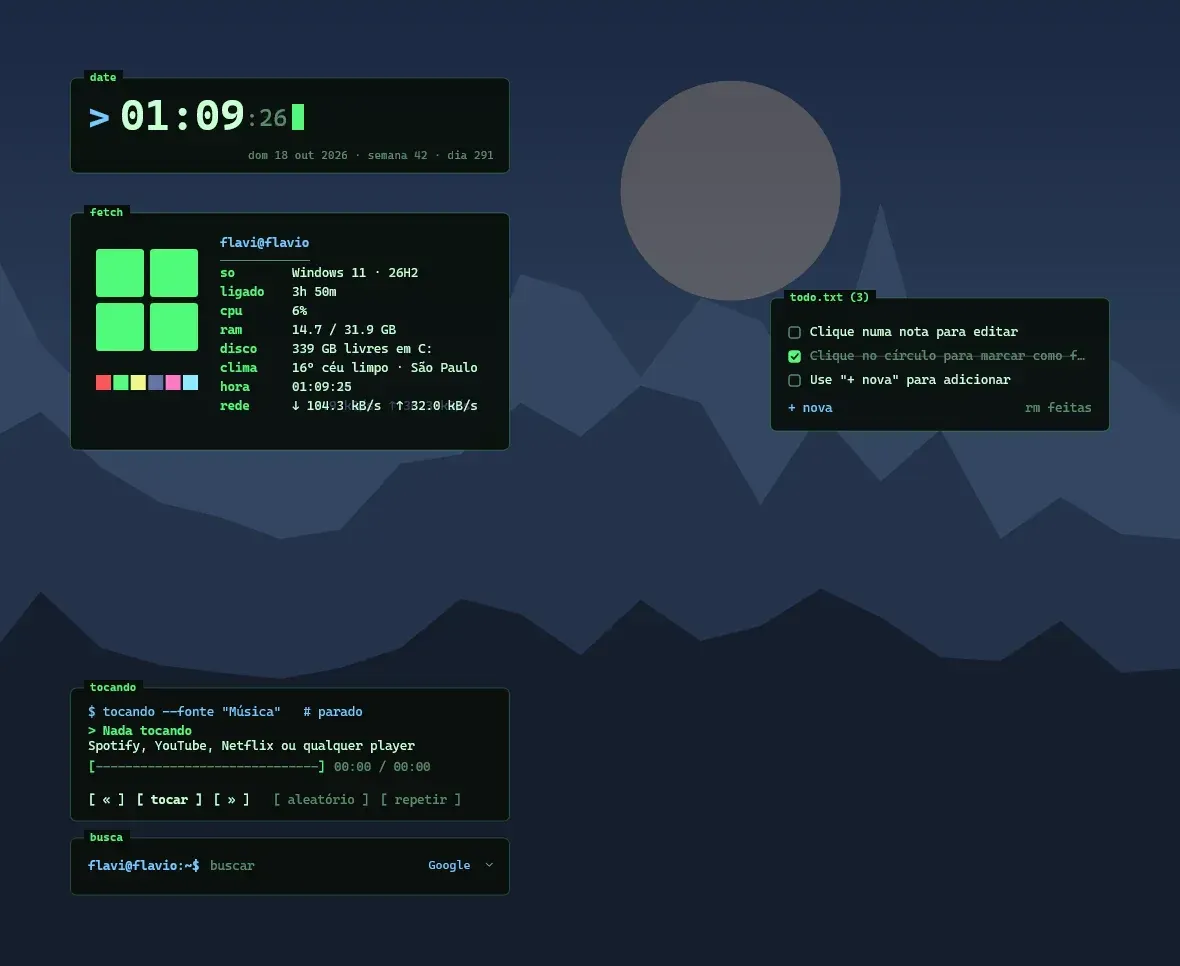Screen dimensions: 1180x966
Task: Click the playback time "00:00 / 00:00"
Action: 382,767
